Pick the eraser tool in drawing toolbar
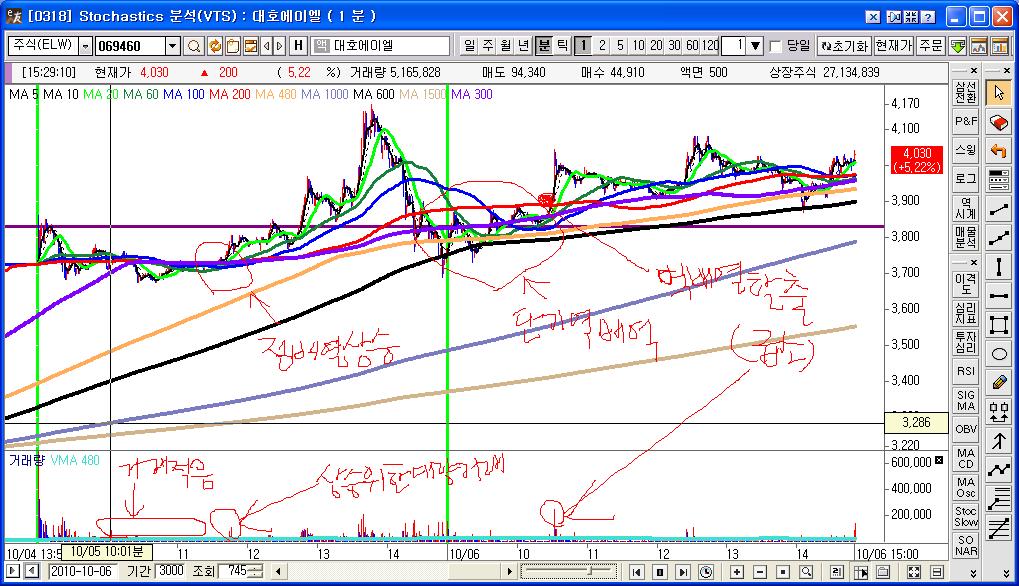Screen dimensions: 1019x586 [x=998, y=122]
